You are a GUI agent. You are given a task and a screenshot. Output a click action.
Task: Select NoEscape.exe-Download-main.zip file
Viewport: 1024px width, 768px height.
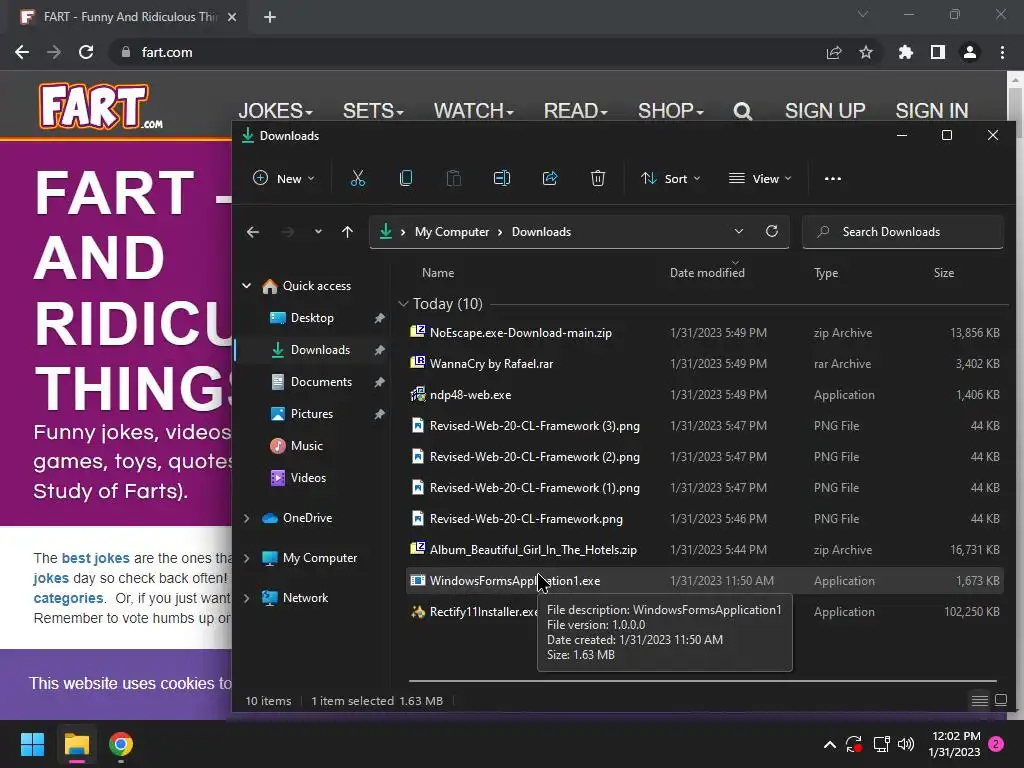[705, 333]
